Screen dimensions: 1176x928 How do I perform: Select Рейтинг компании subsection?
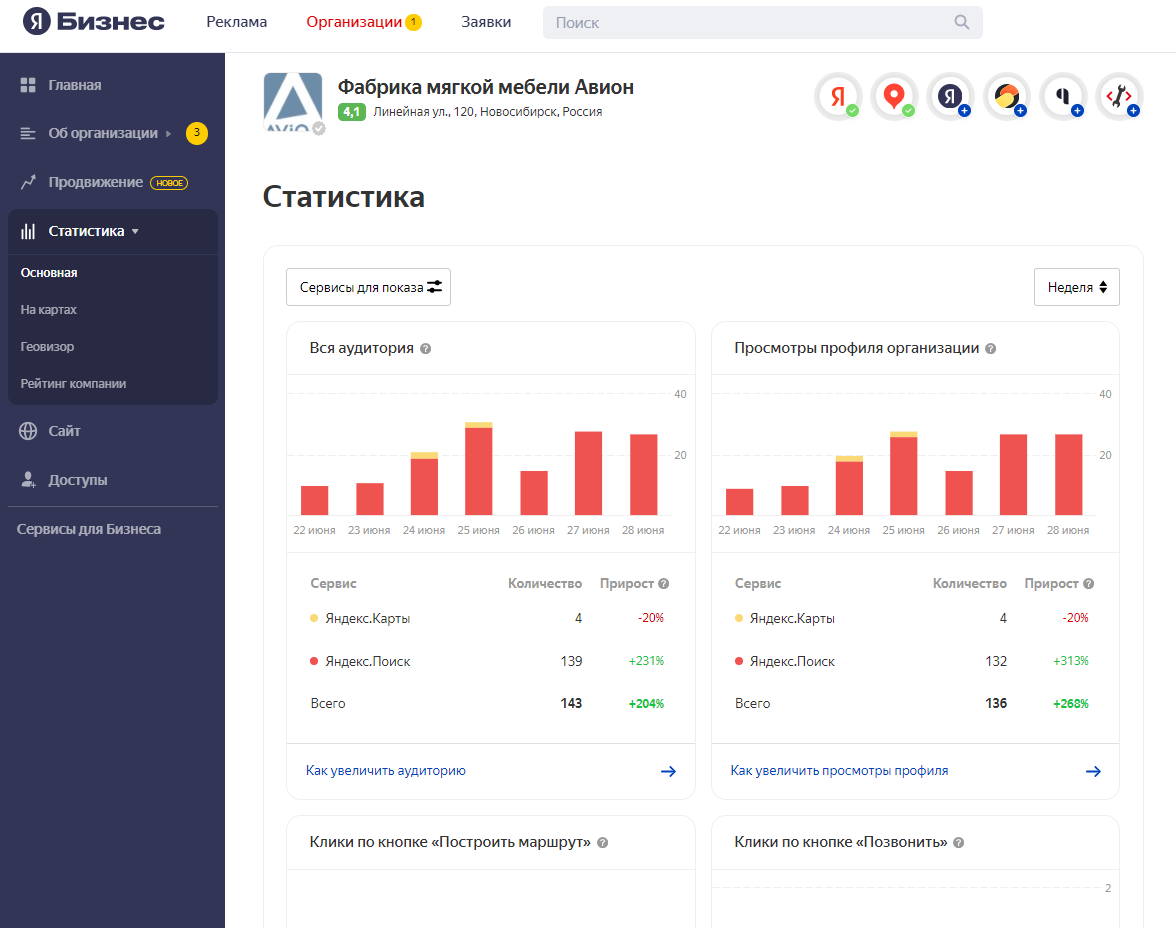click(74, 383)
